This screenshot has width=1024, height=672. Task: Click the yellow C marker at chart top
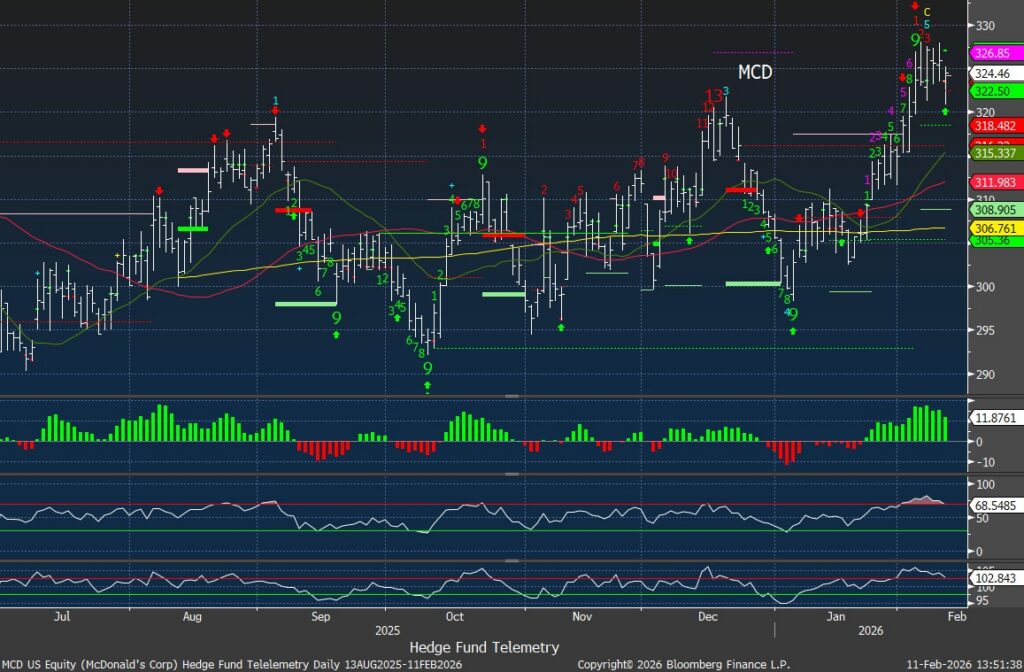point(927,12)
